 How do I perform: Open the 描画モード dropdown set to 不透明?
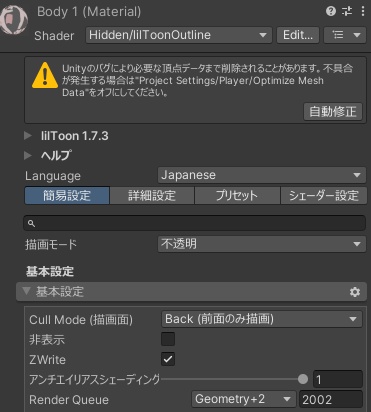pos(262,244)
